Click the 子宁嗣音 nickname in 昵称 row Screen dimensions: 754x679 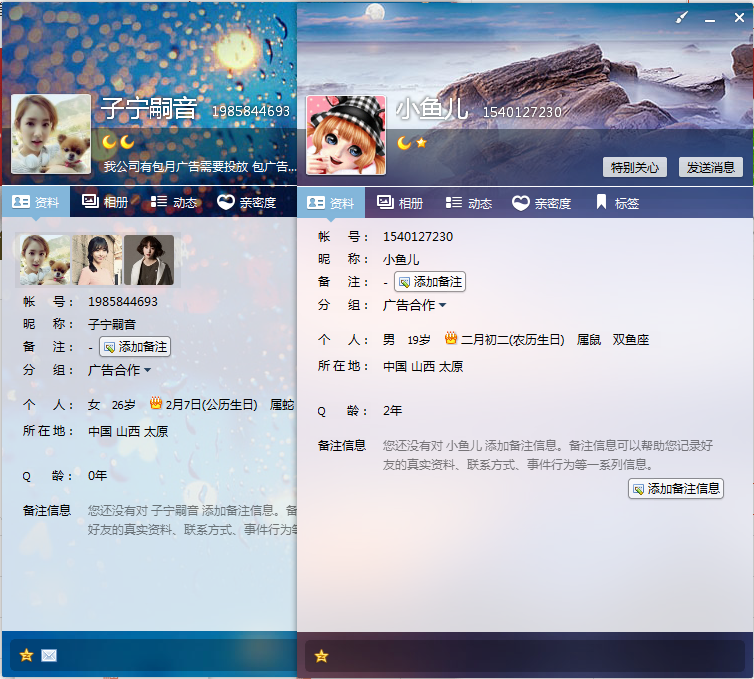112,325
